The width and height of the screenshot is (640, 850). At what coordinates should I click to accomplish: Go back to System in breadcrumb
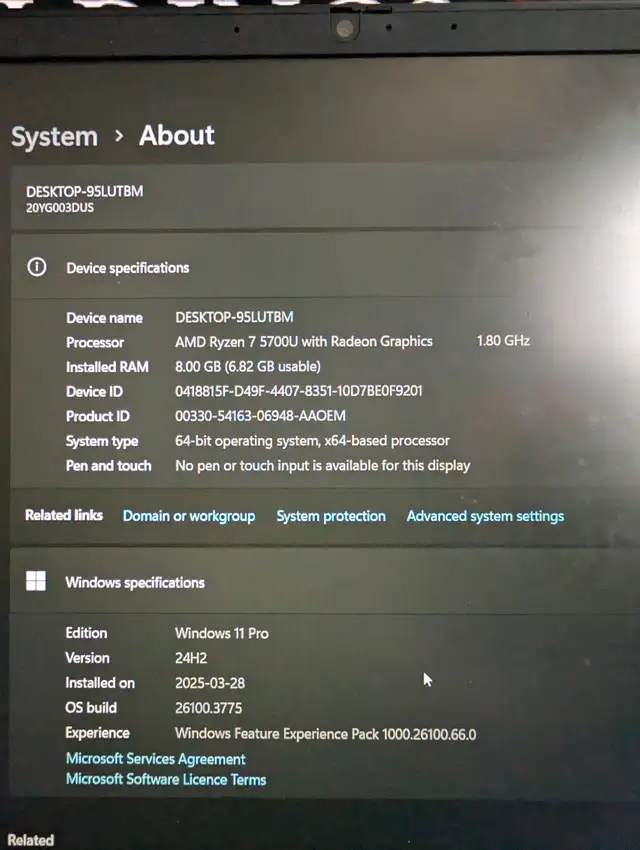pos(54,137)
